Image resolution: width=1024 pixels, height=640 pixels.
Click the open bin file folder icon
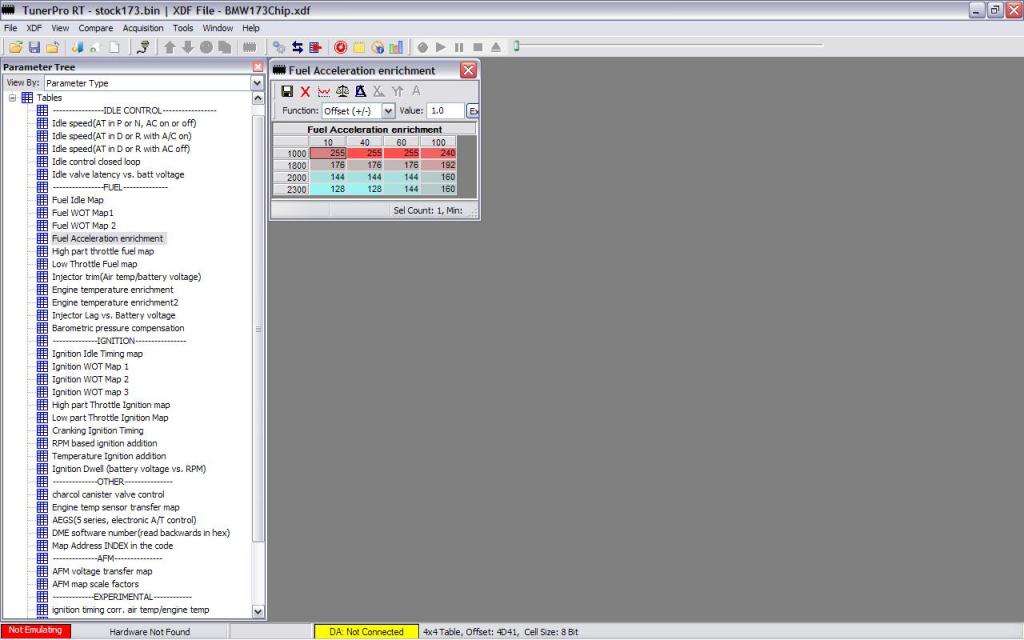[15, 47]
